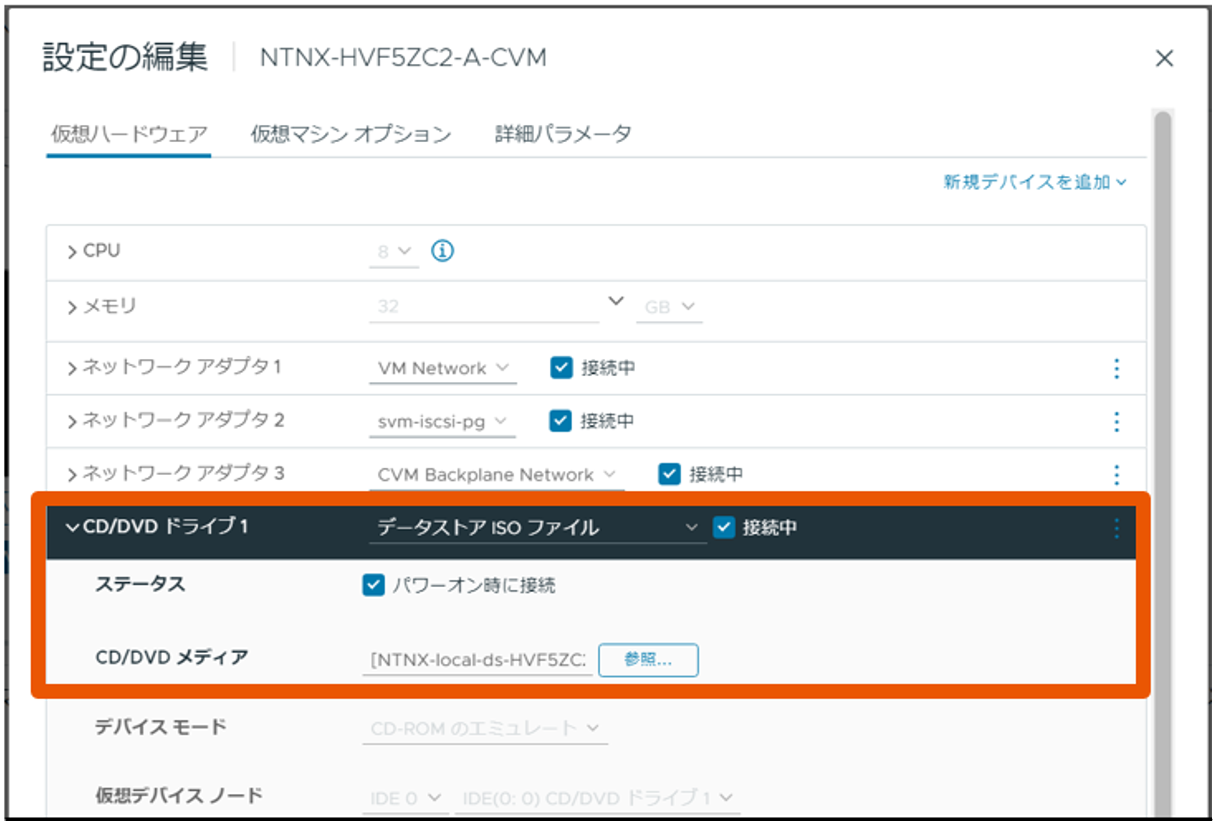Switch to 仮想マシン オプション tab
Screen dimensions: 1213x821
[351, 134]
